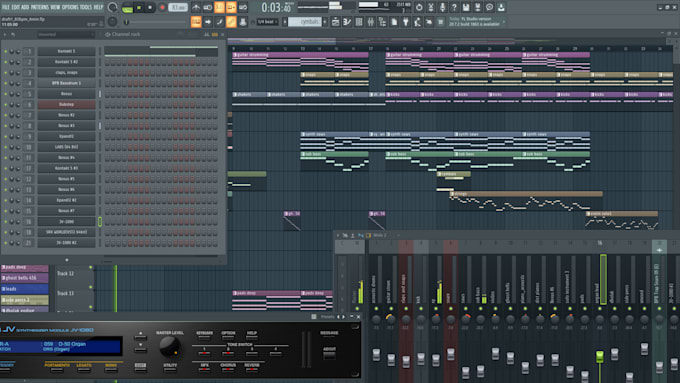Click the play button in transport
This screenshot has height=383, width=680.
(x=139, y=7)
